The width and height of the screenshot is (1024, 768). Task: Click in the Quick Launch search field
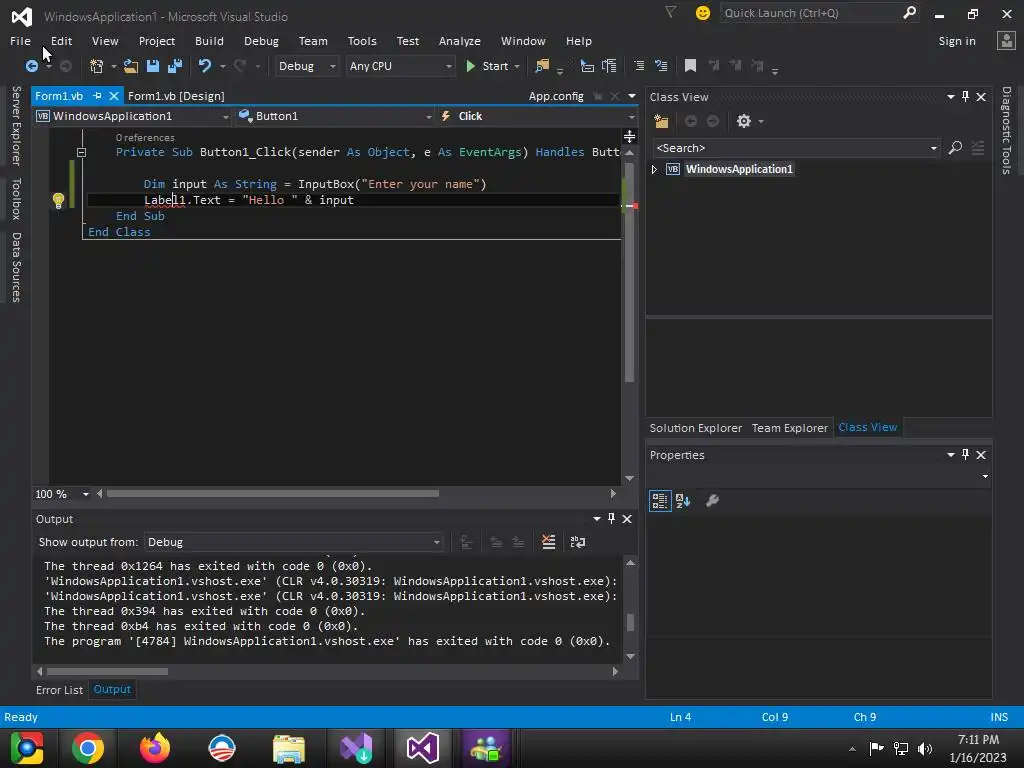point(810,13)
